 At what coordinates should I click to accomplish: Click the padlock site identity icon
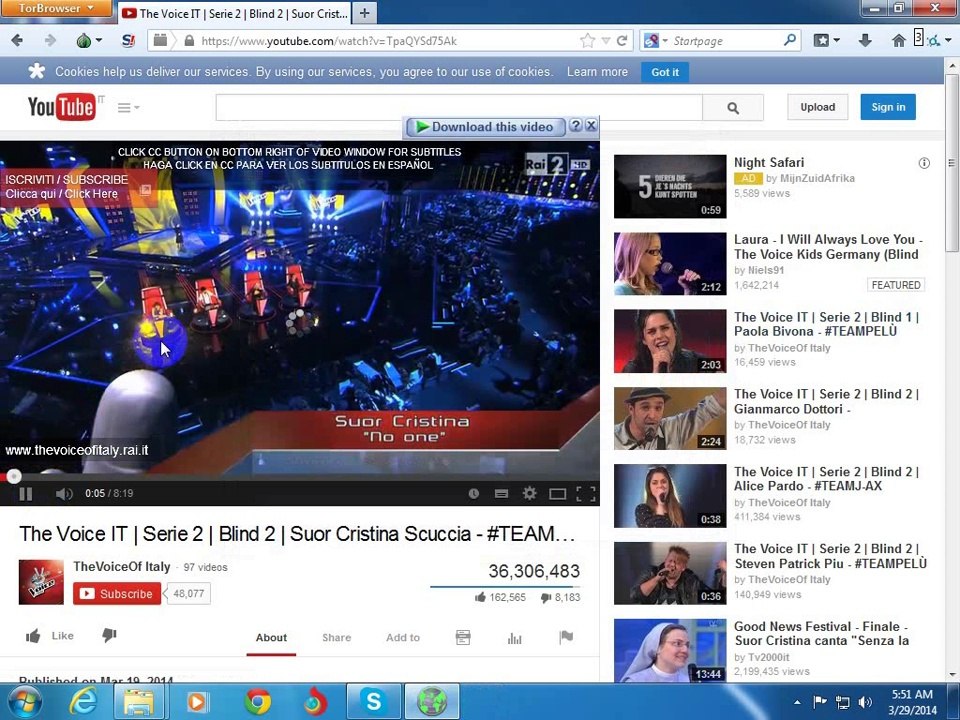coord(189,41)
